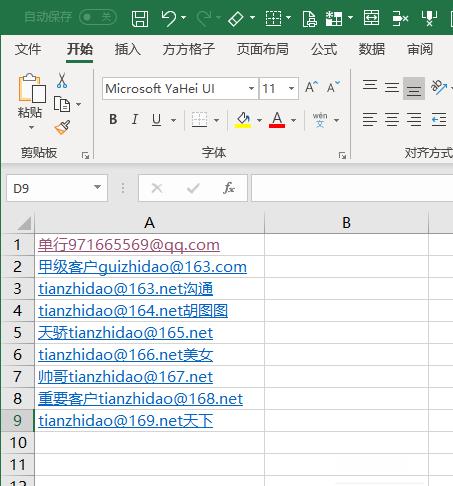Click the Orientation text angle icon

click(439, 87)
